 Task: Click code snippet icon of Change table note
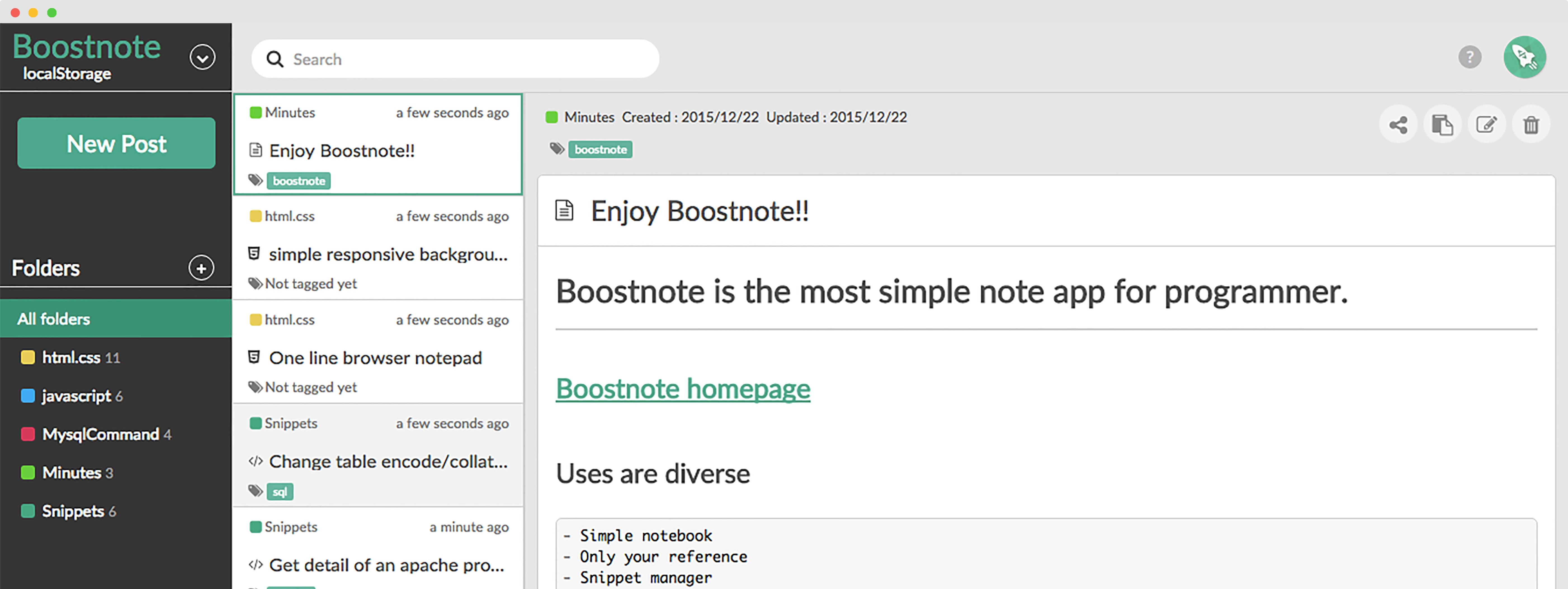coord(256,461)
